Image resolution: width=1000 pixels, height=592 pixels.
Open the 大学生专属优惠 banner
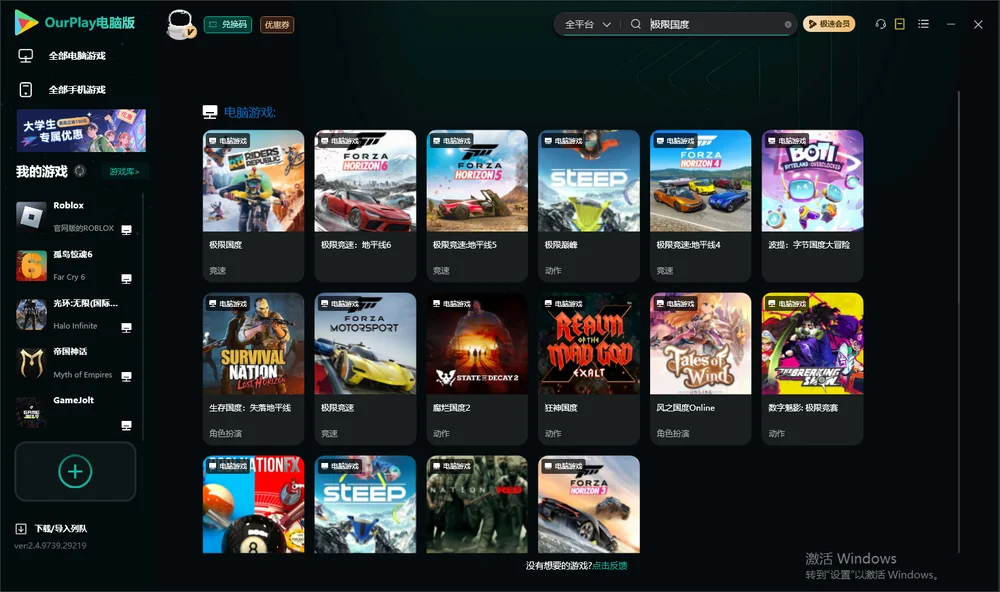[x=81, y=130]
